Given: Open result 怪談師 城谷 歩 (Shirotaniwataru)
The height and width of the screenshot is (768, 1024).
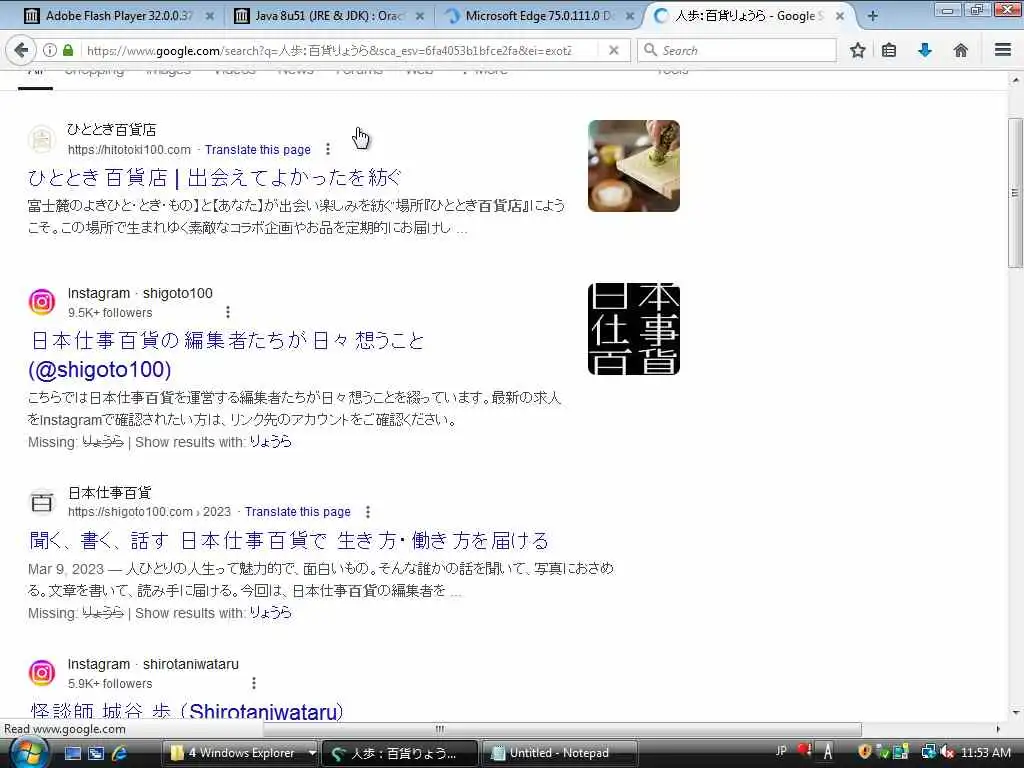Looking at the screenshot, I should (x=187, y=711).
